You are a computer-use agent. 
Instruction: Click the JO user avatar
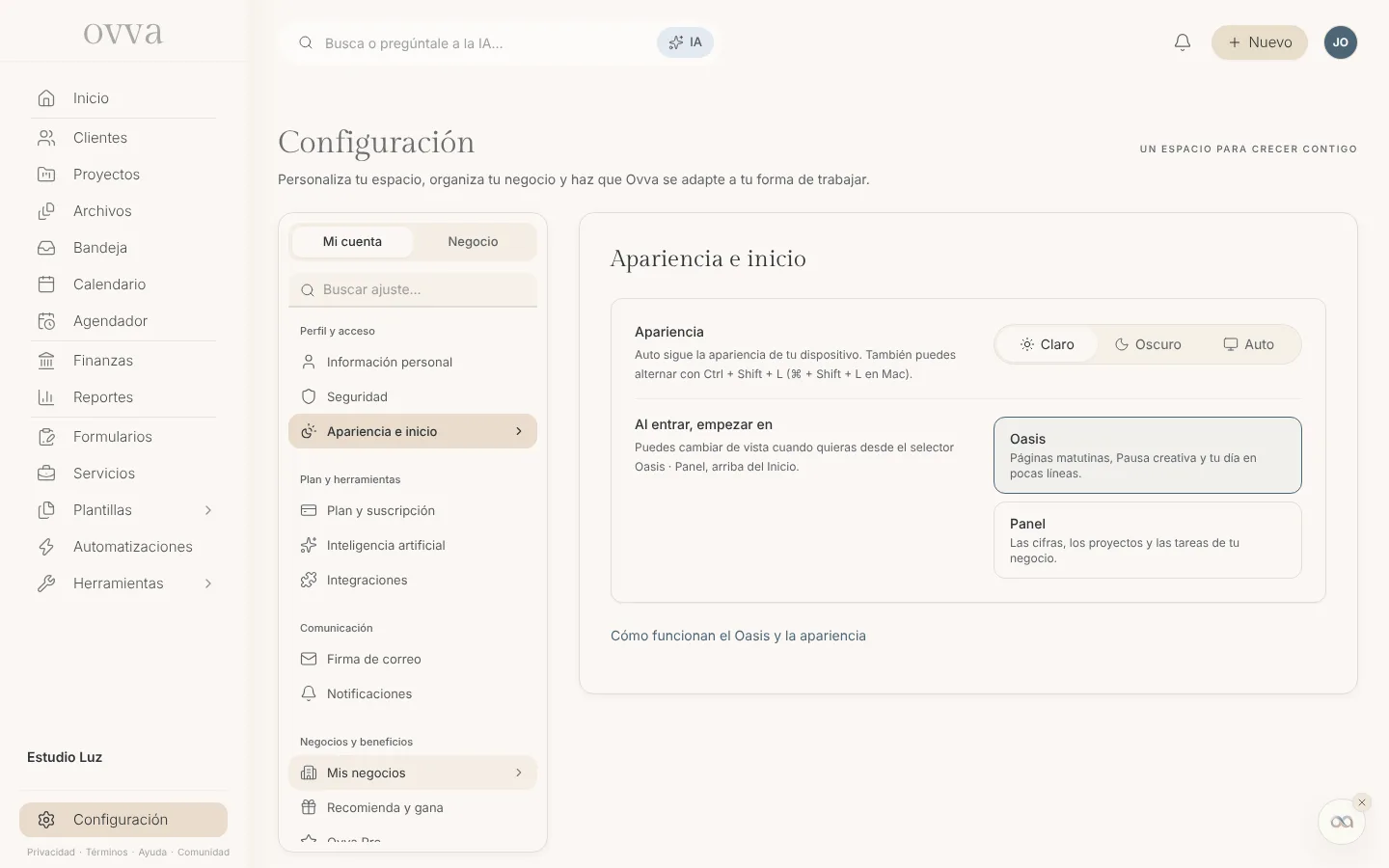tap(1341, 42)
